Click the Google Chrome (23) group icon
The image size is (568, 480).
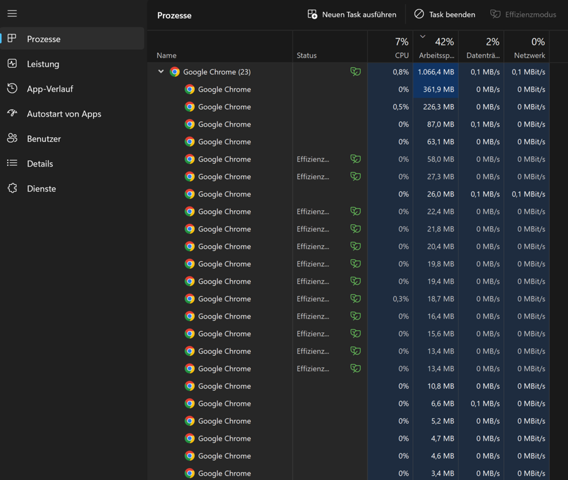coord(175,72)
